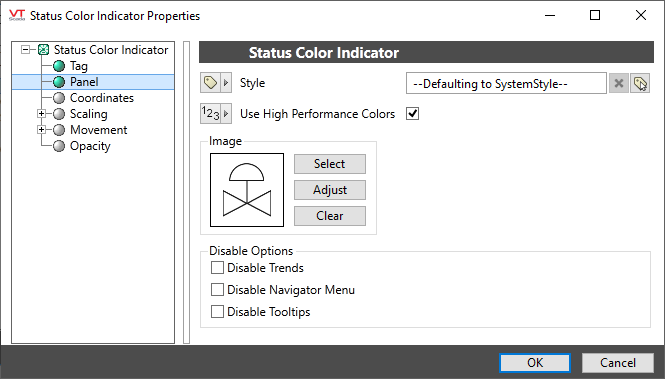The width and height of the screenshot is (665, 379).
Task: Click the 123 constant icon beside High Performance Colors
Action: tap(210, 114)
